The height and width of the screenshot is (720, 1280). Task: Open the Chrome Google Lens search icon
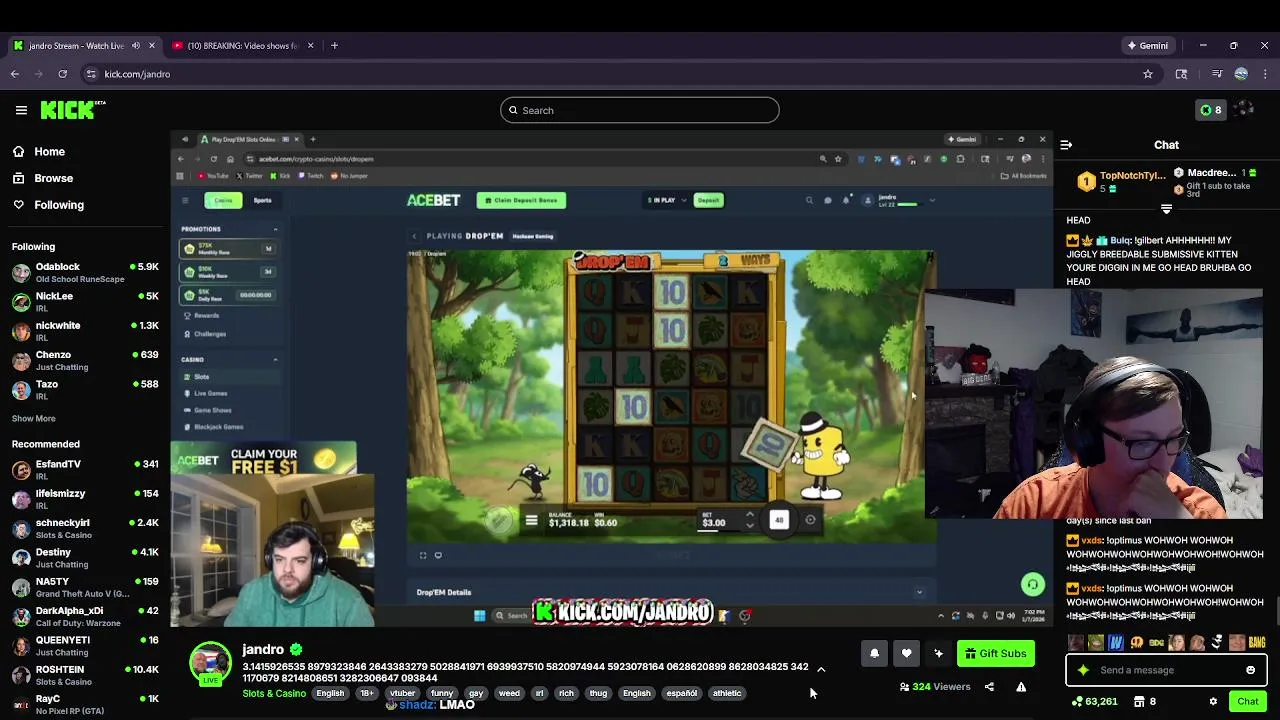tap(1181, 74)
